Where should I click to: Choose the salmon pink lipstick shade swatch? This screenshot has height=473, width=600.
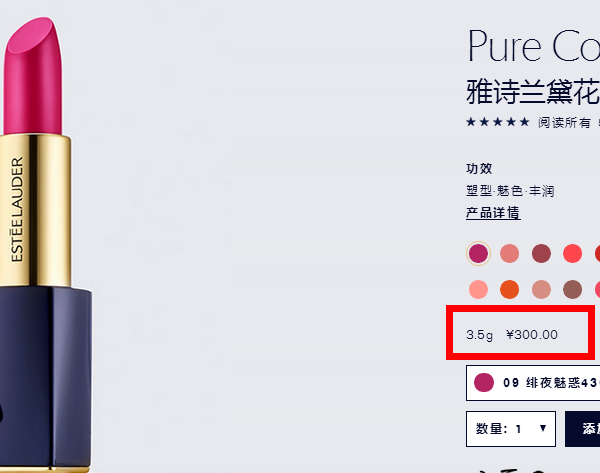510,253
